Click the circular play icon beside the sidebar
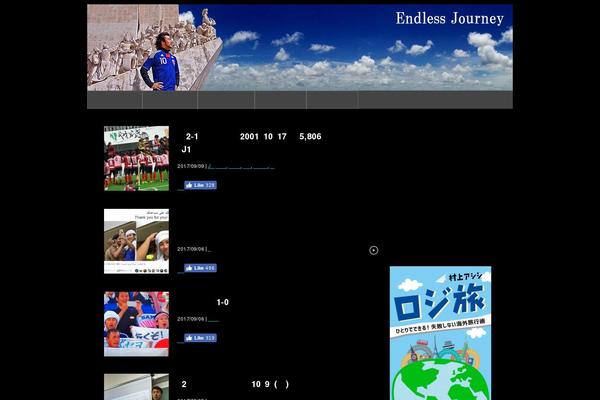 click(x=373, y=250)
